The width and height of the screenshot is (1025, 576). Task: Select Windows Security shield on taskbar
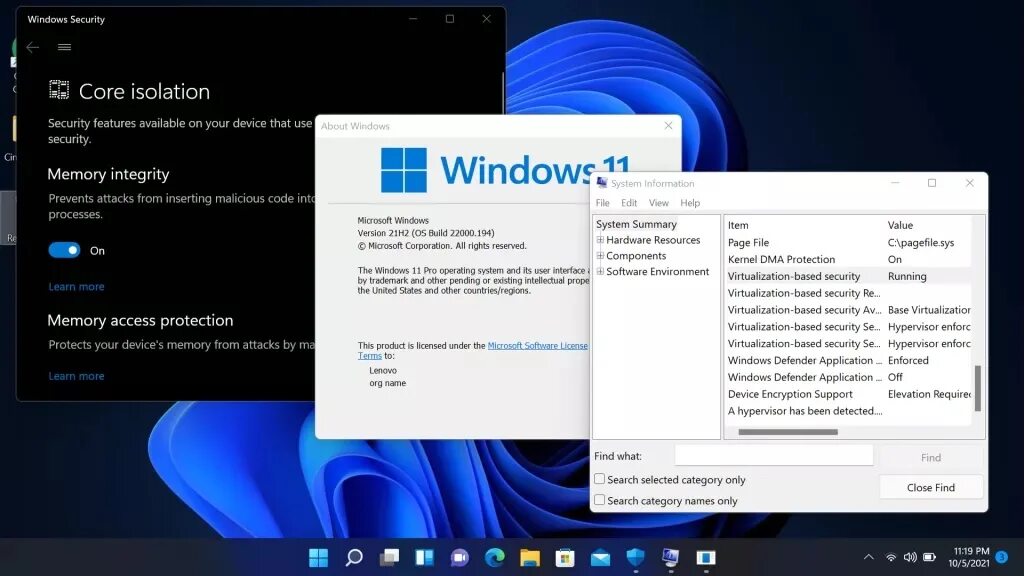[635, 558]
